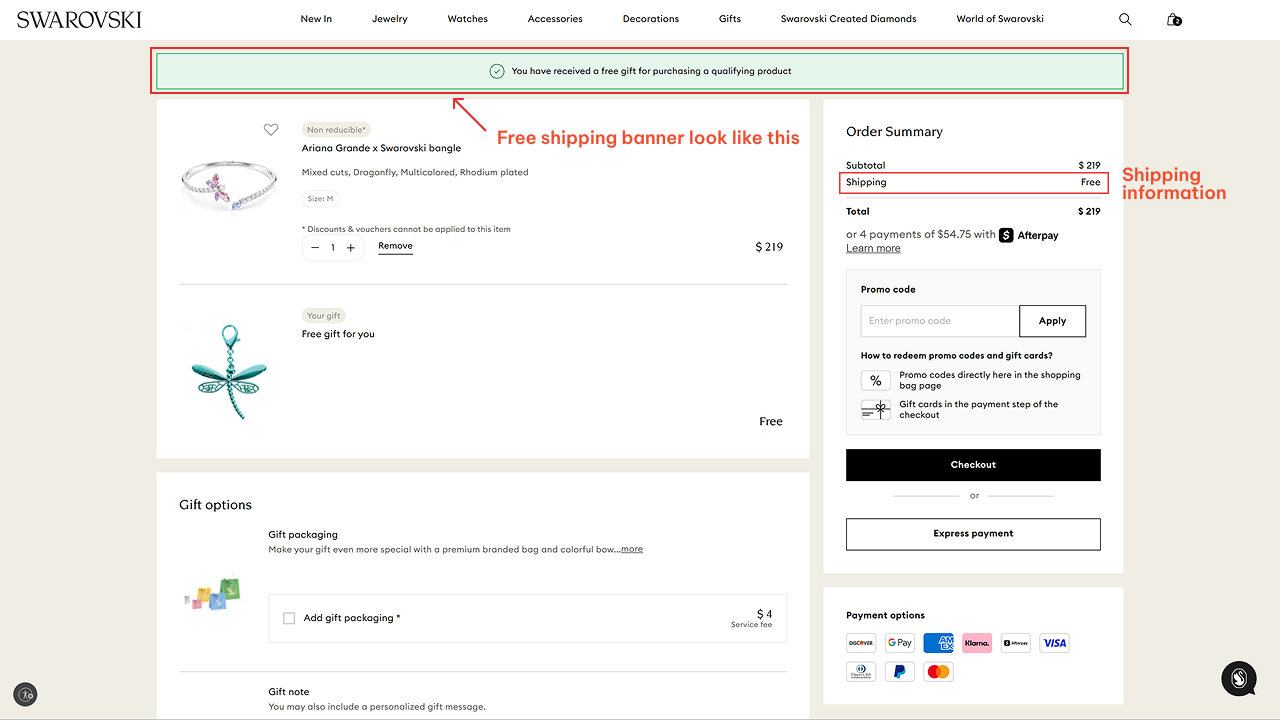1280x720 pixels.
Task: Select the Google Pay payment icon
Action: point(899,642)
